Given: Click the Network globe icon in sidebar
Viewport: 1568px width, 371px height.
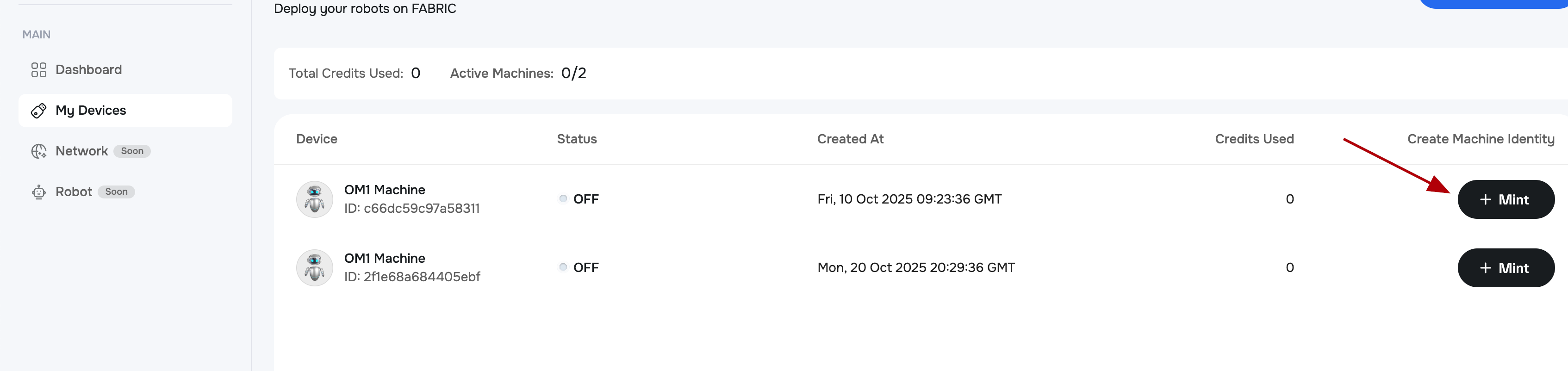Looking at the screenshot, I should click(38, 151).
